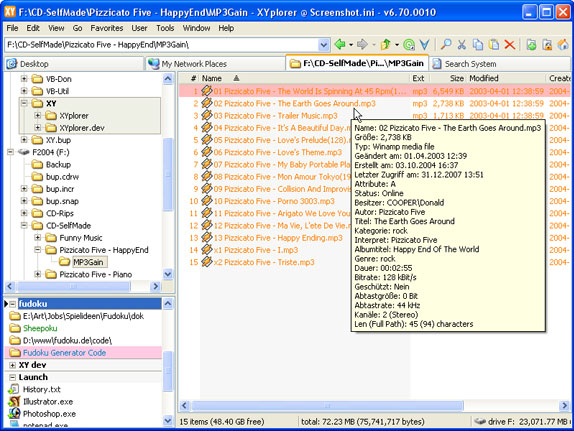Click the Photoshop.exe icon in Launch
Screen dimensions: 574x431
14,414
